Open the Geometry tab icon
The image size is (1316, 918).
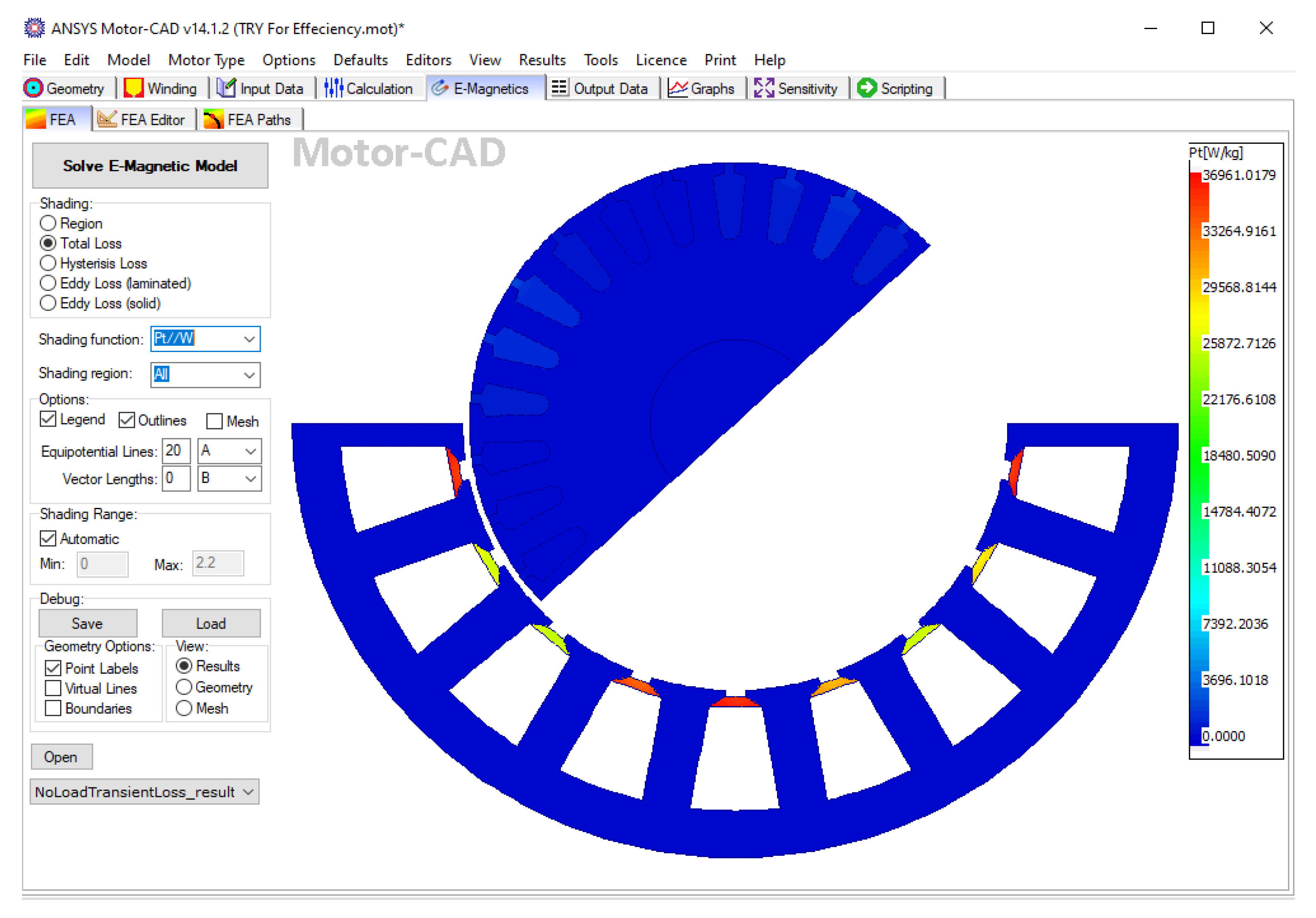point(33,88)
